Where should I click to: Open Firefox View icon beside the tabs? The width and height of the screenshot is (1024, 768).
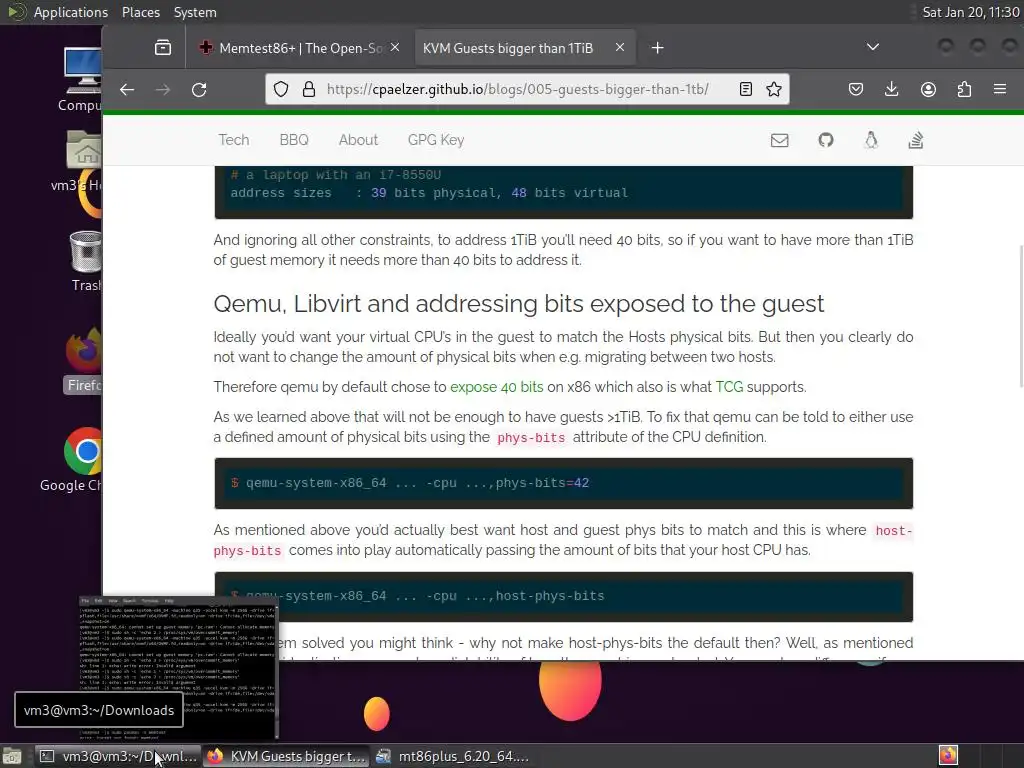(163, 48)
